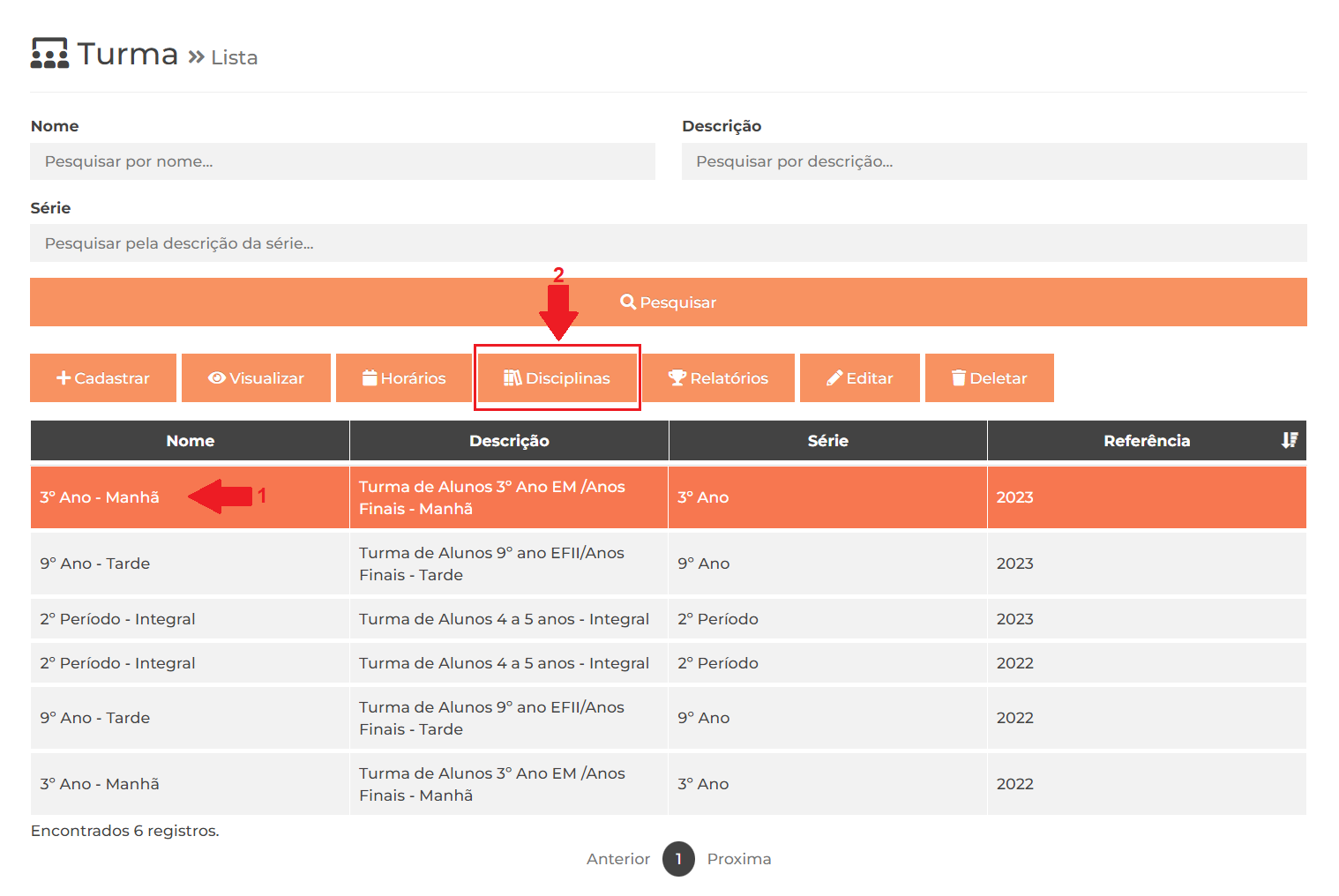Click description of highlighted 3º Ano EM row
The image size is (1339, 896).
pyautogui.click(x=491, y=497)
